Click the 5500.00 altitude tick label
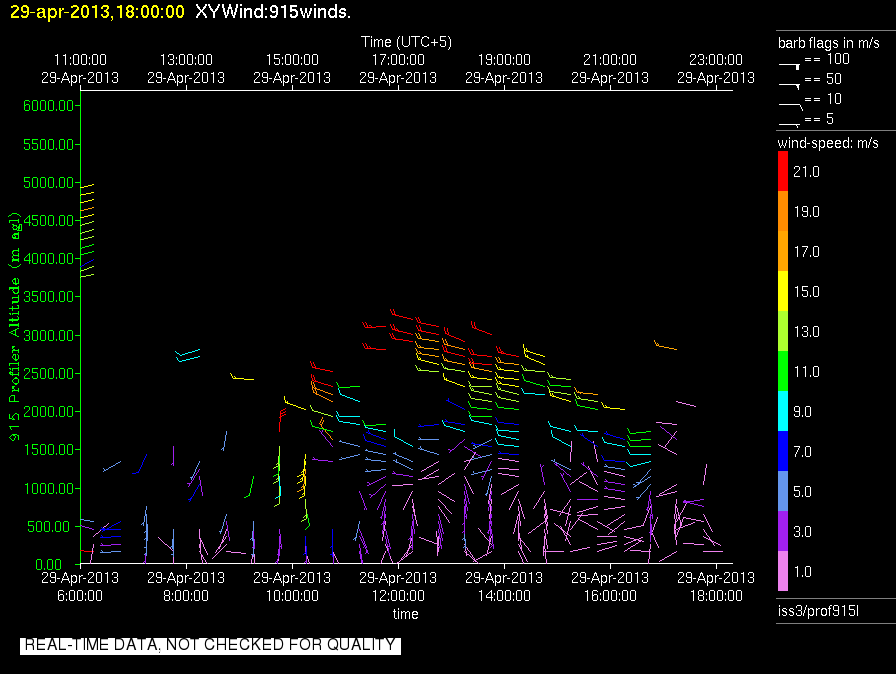896x674 pixels. (x=49, y=145)
